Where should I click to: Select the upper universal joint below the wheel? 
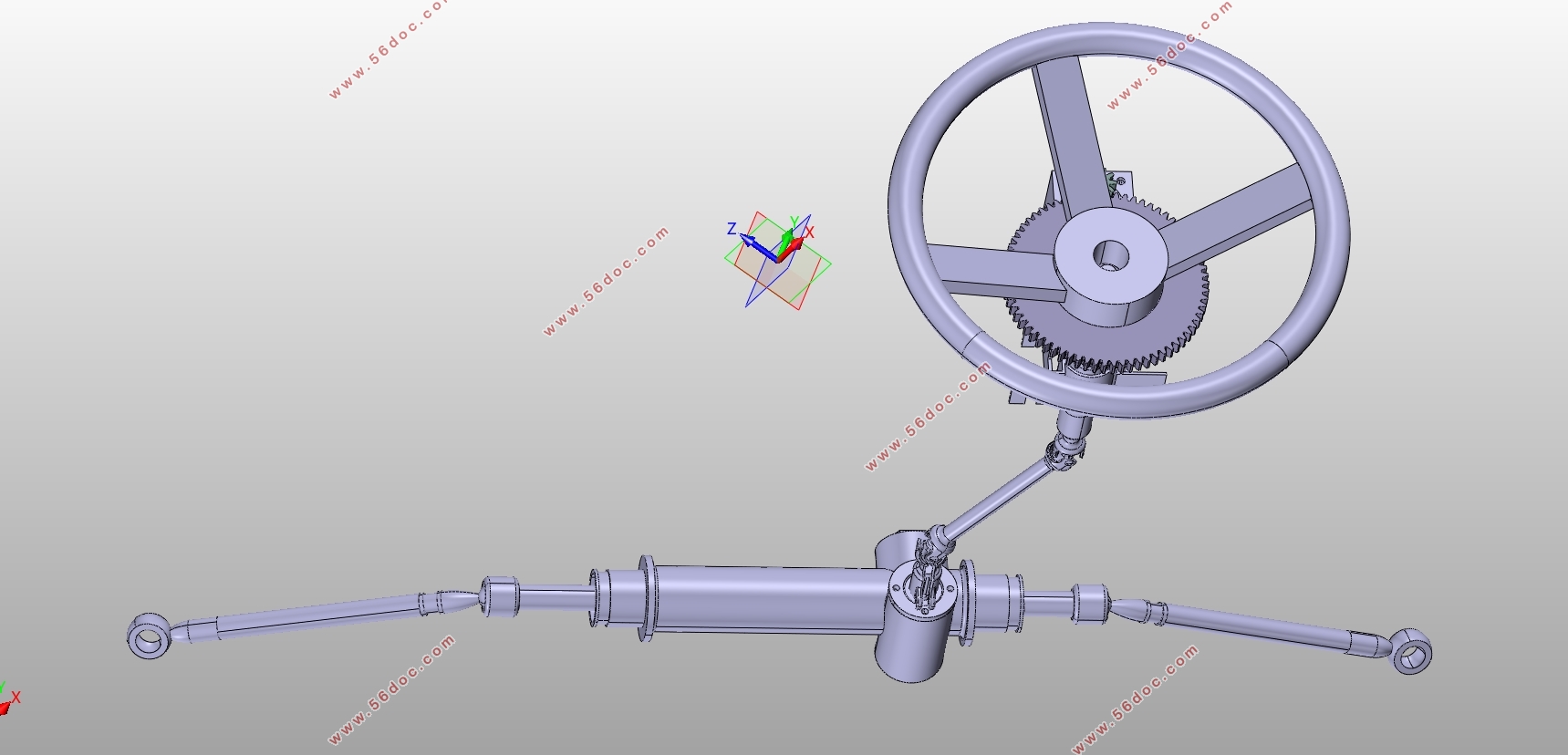tap(1064, 451)
